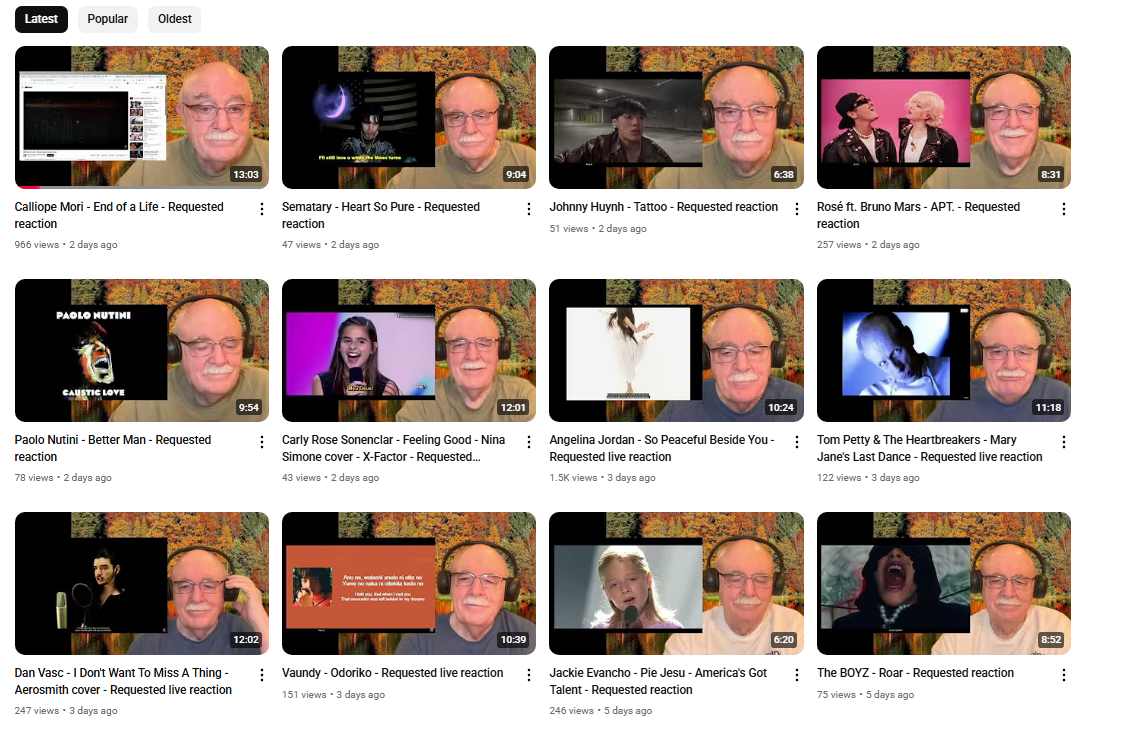Switch to the Popular sort tab
This screenshot has width=1142, height=731.
point(108,19)
